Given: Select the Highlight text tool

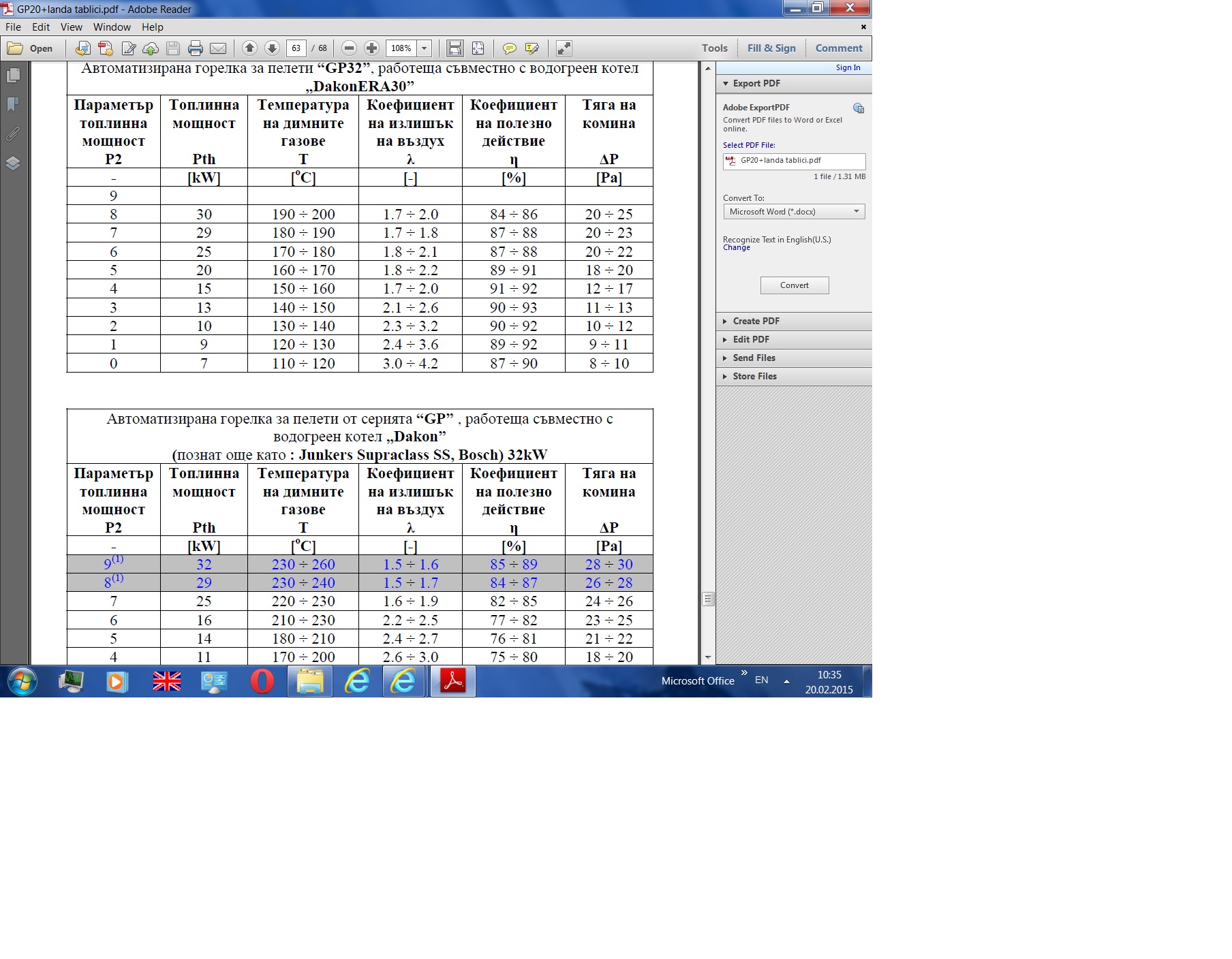Looking at the screenshot, I should (532, 48).
